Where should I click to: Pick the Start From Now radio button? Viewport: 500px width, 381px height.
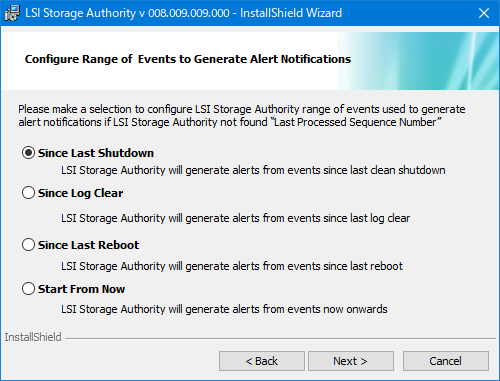28,289
